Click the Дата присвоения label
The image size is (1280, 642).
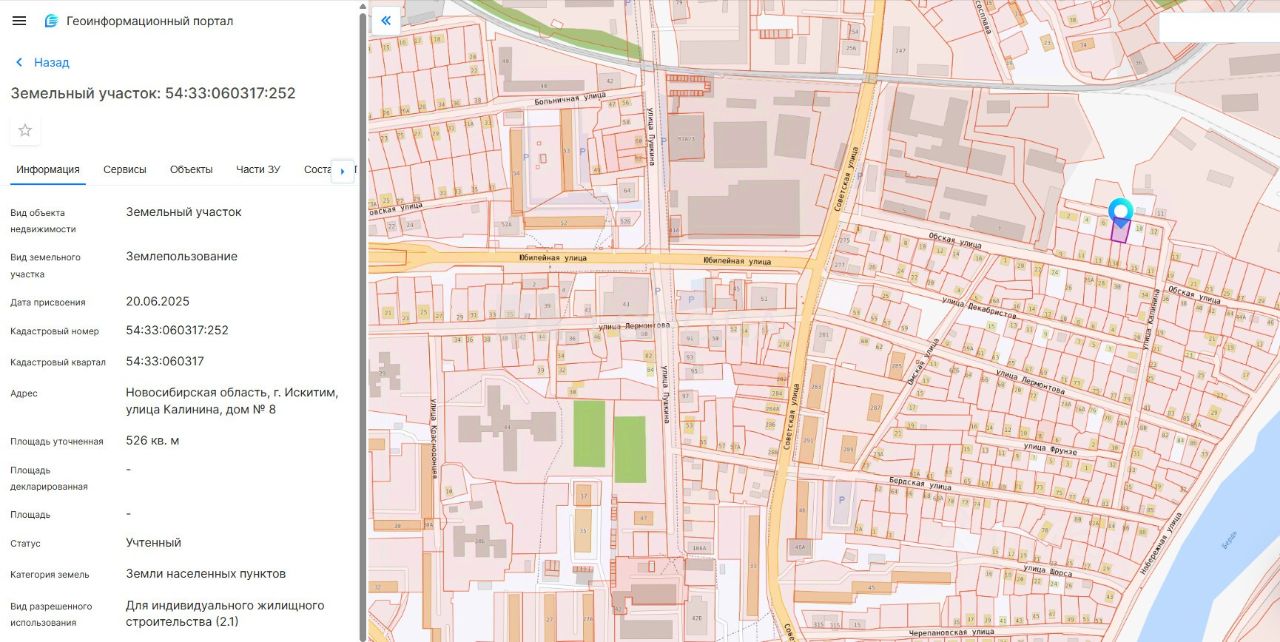point(48,302)
